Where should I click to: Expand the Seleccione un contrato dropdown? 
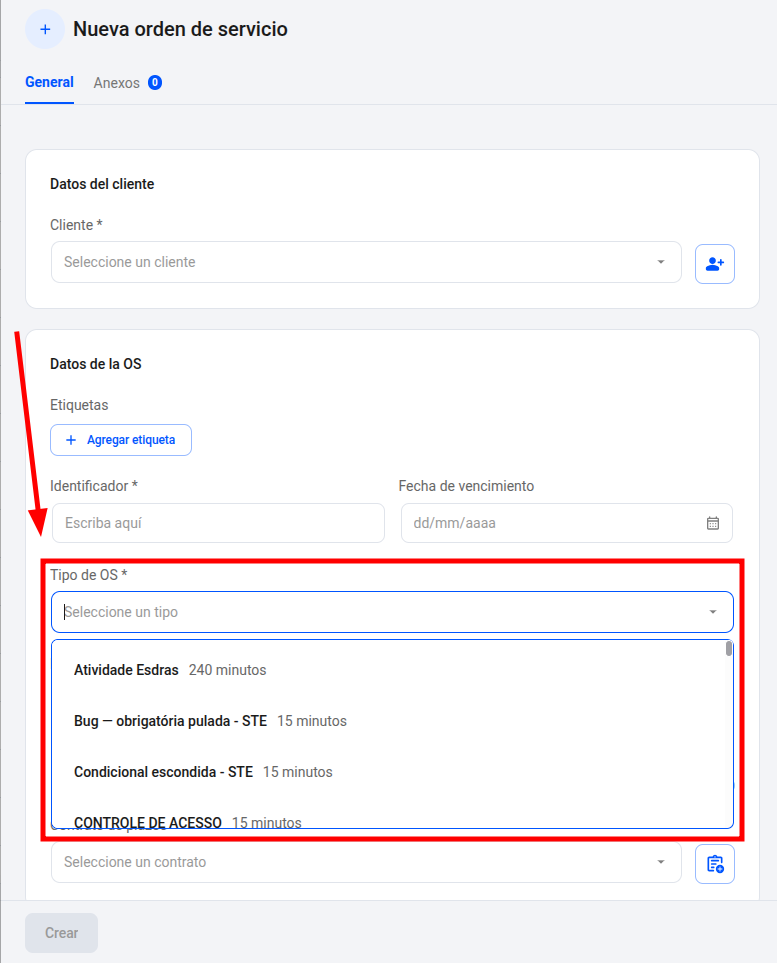366,862
